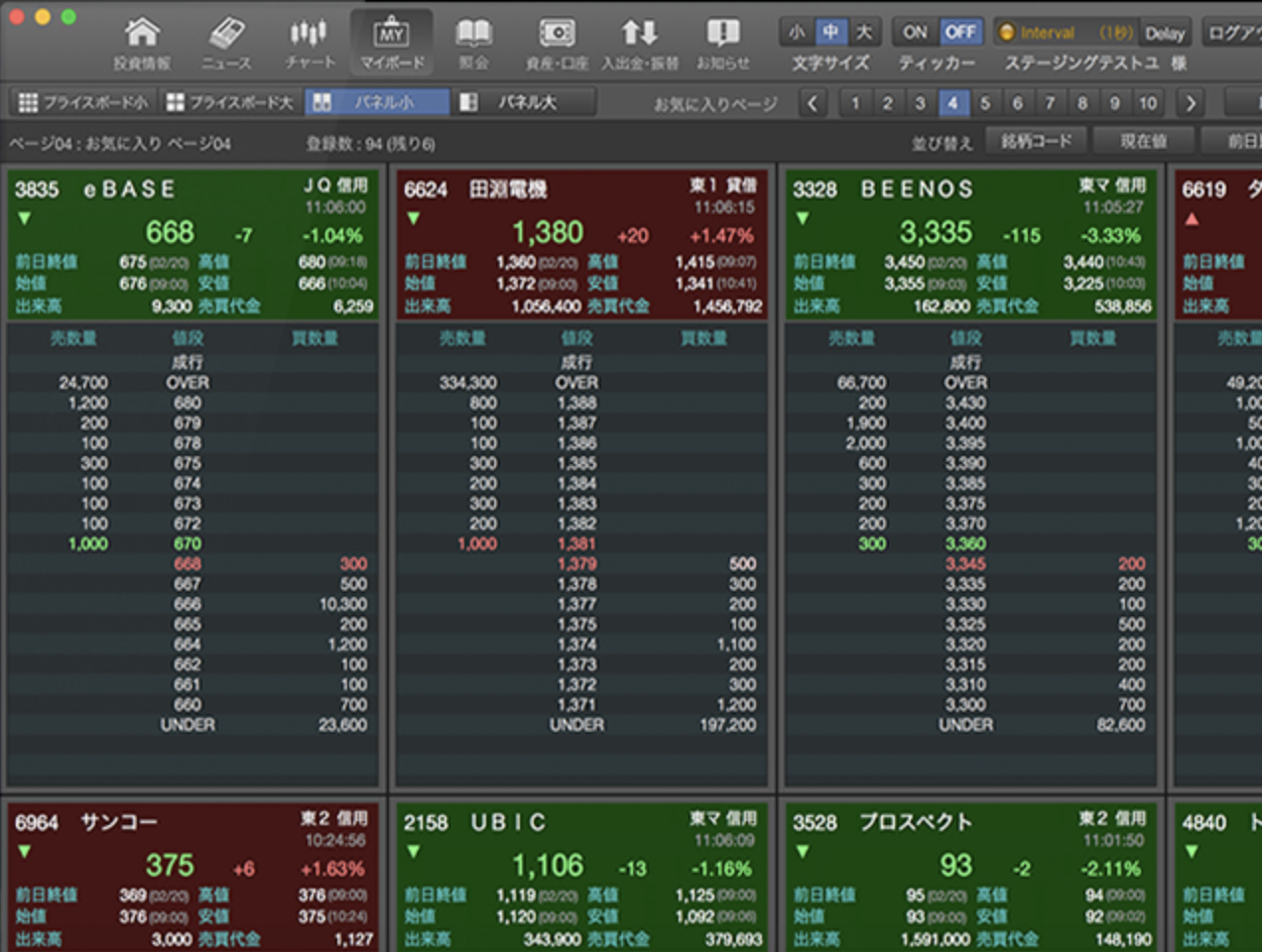Open favorites page 7
1262x952 pixels.
point(1050,102)
